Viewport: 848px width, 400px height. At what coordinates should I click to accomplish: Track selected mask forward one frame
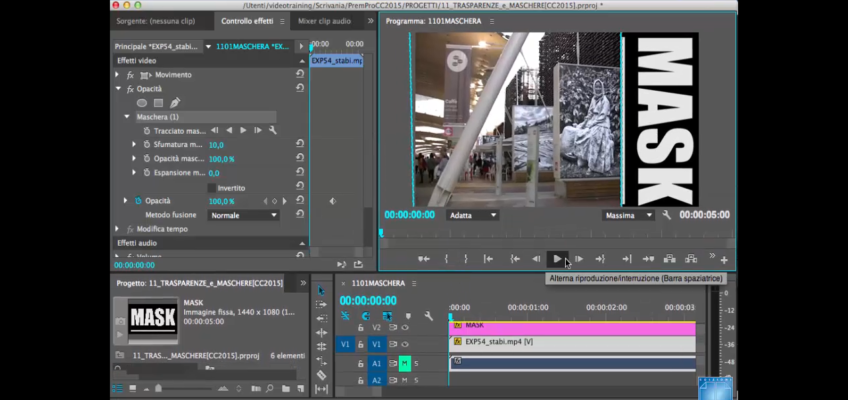pos(257,131)
